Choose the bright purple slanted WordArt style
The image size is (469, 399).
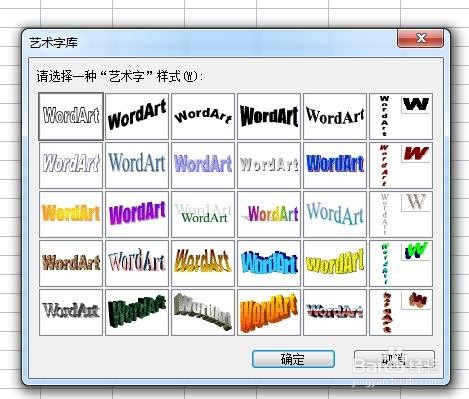137,214
